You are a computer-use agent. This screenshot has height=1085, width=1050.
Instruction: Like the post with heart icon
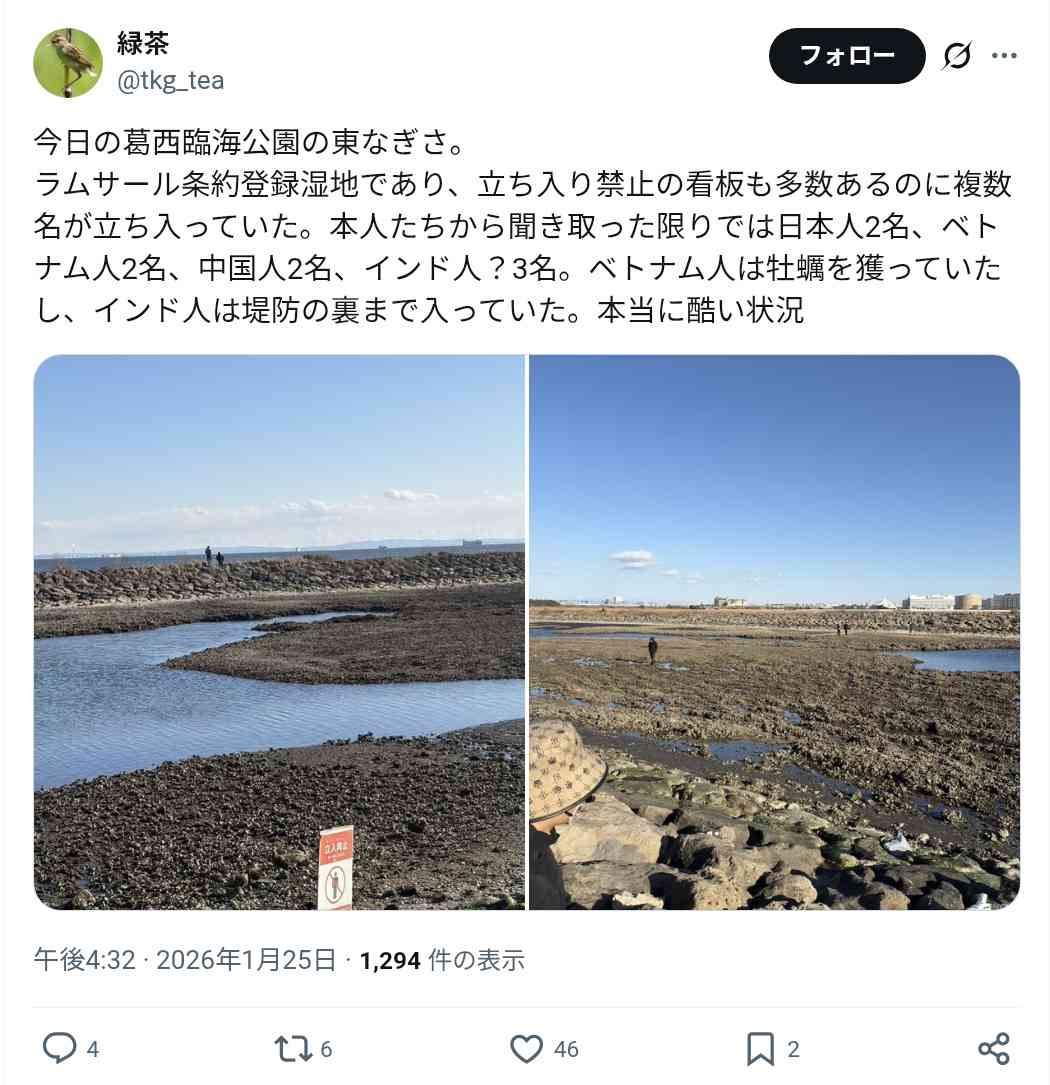pyautogui.click(x=527, y=1048)
